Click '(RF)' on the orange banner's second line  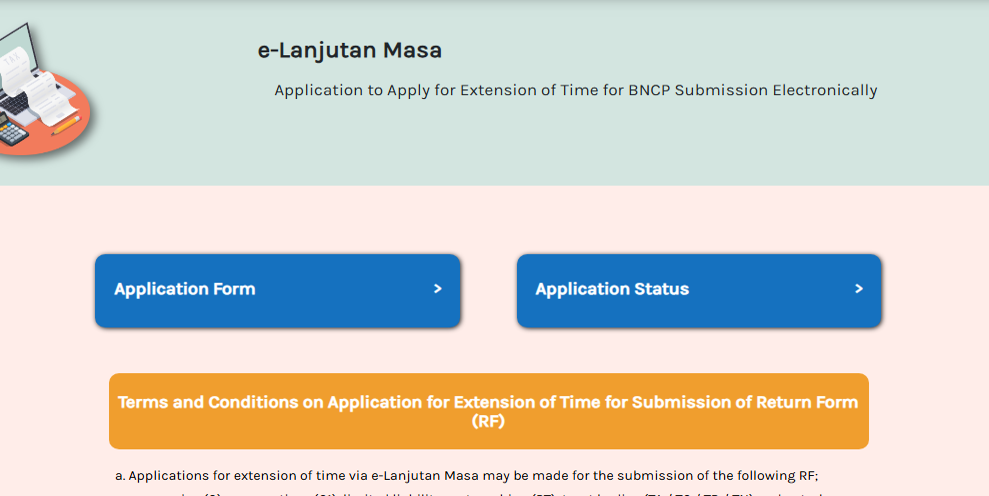[489, 421]
